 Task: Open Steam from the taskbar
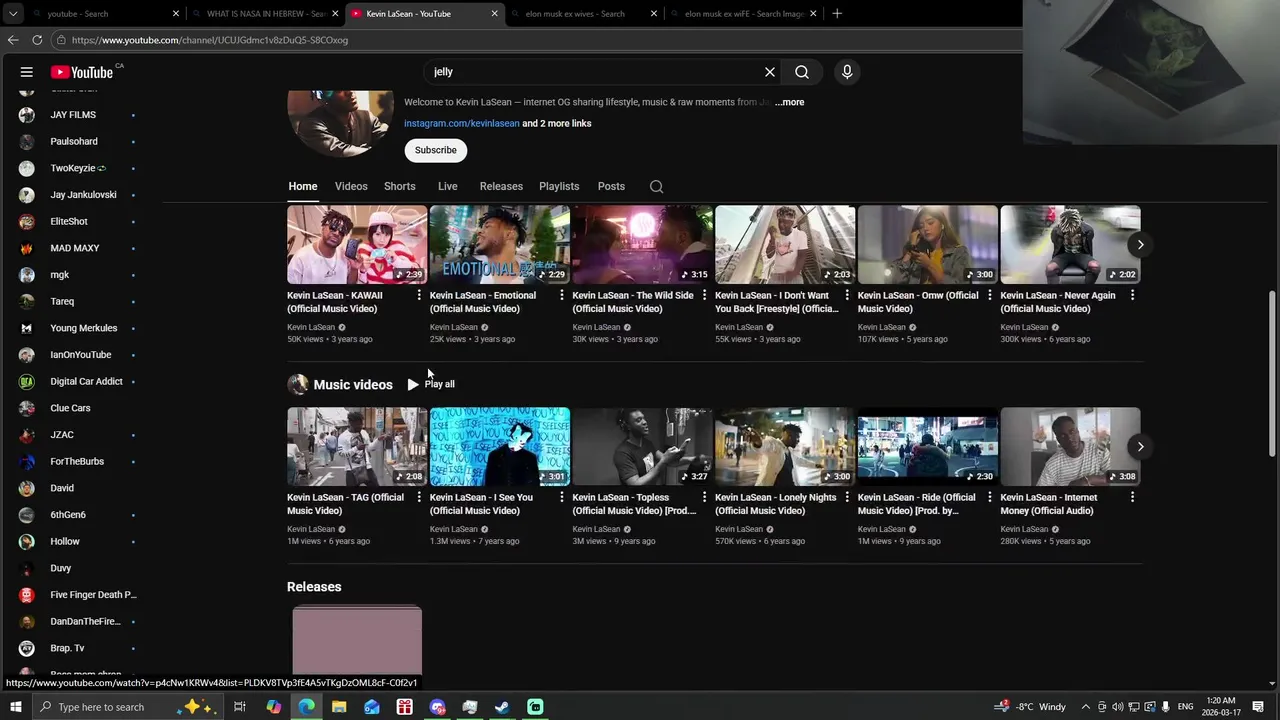[502, 707]
